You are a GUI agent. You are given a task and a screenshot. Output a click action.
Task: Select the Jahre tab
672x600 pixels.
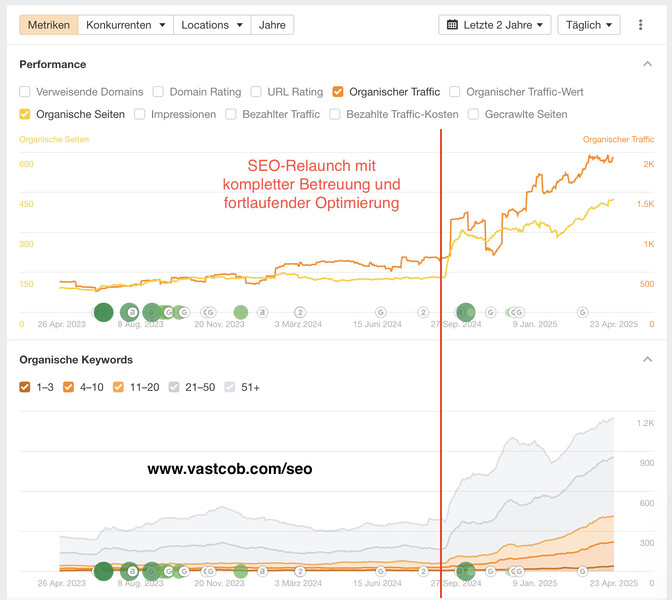tap(271, 25)
